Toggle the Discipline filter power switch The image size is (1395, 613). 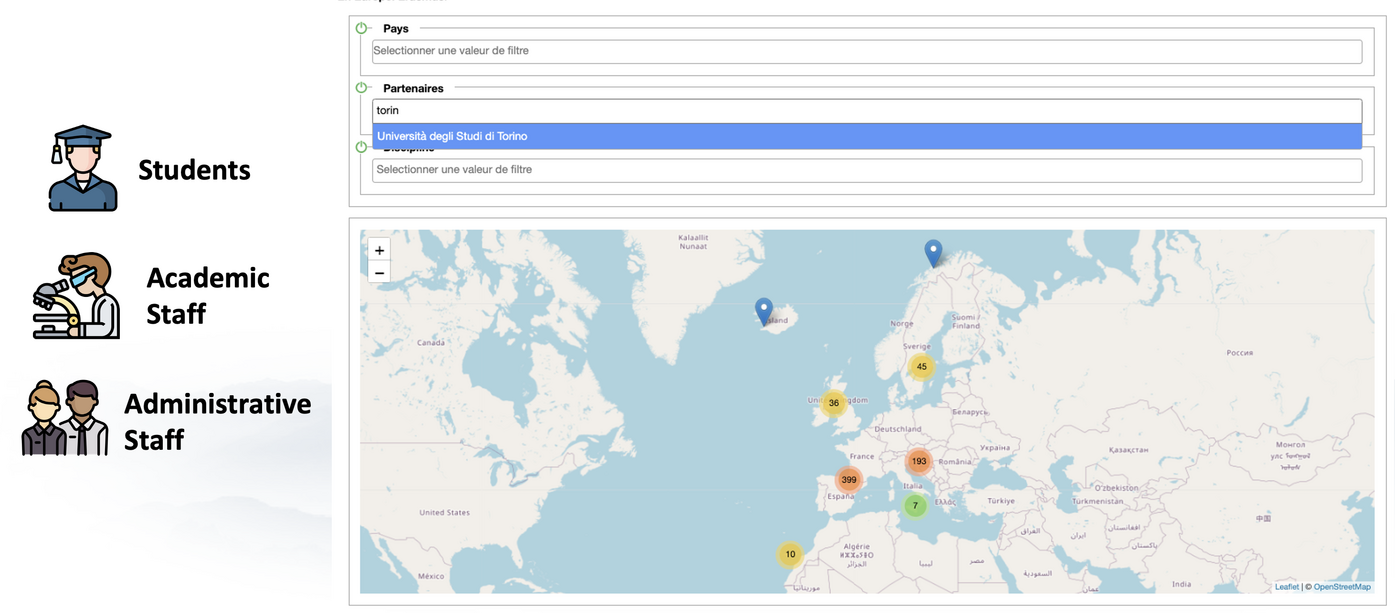coord(362,148)
